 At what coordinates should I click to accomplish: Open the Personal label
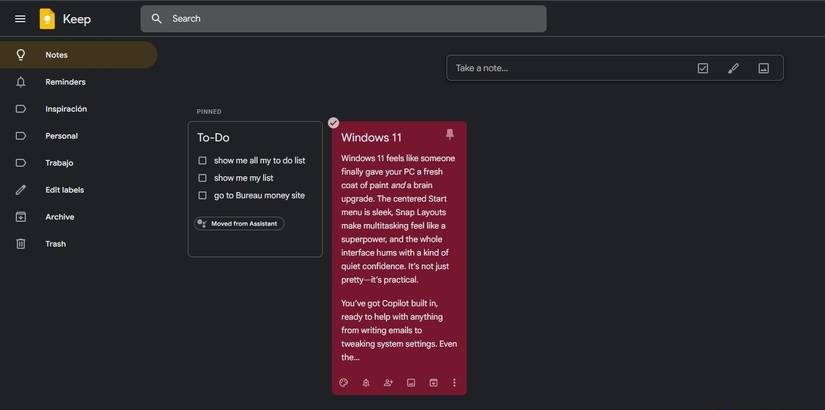point(78,136)
